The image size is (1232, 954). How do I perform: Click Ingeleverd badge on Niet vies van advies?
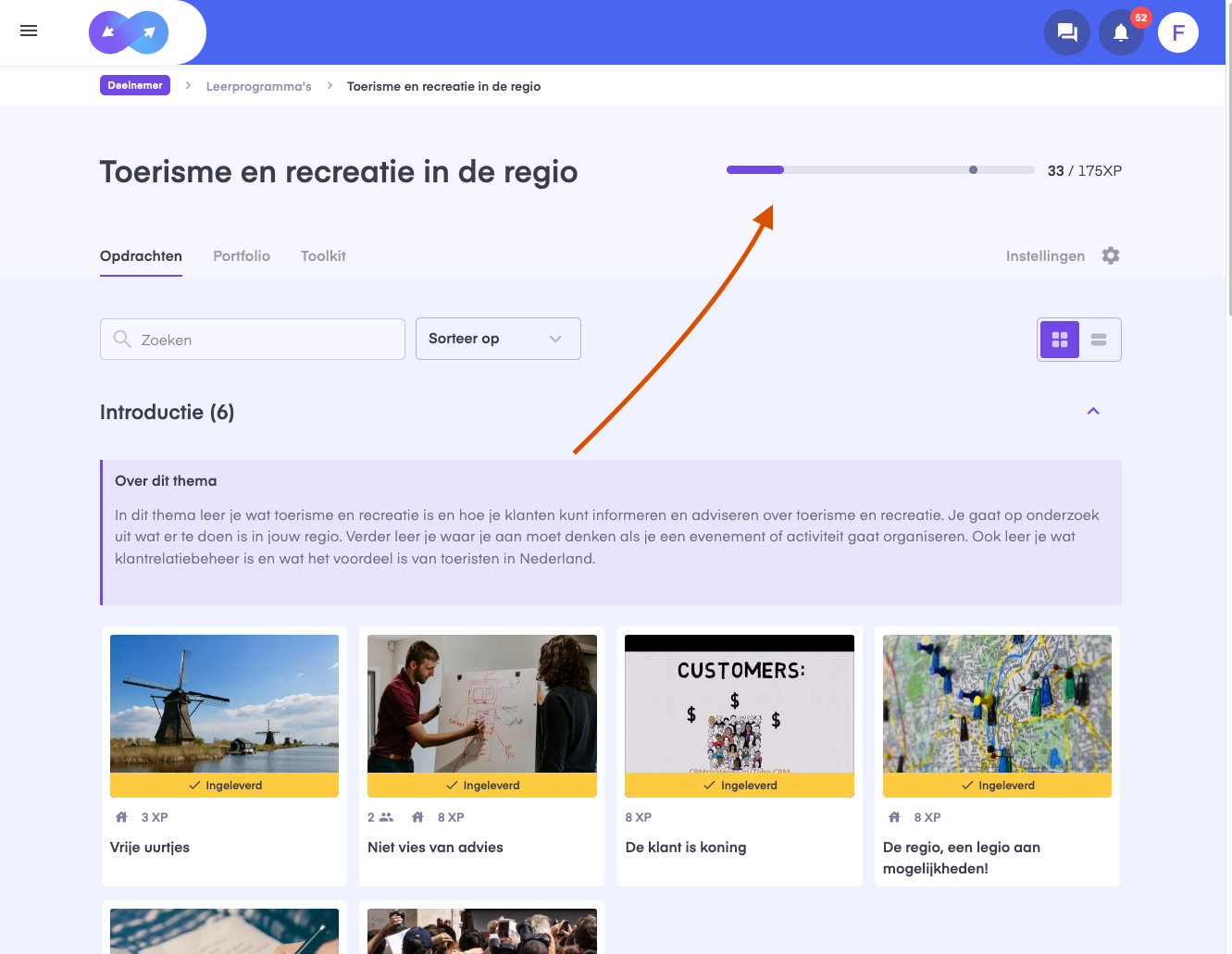[x=482, y=785]
